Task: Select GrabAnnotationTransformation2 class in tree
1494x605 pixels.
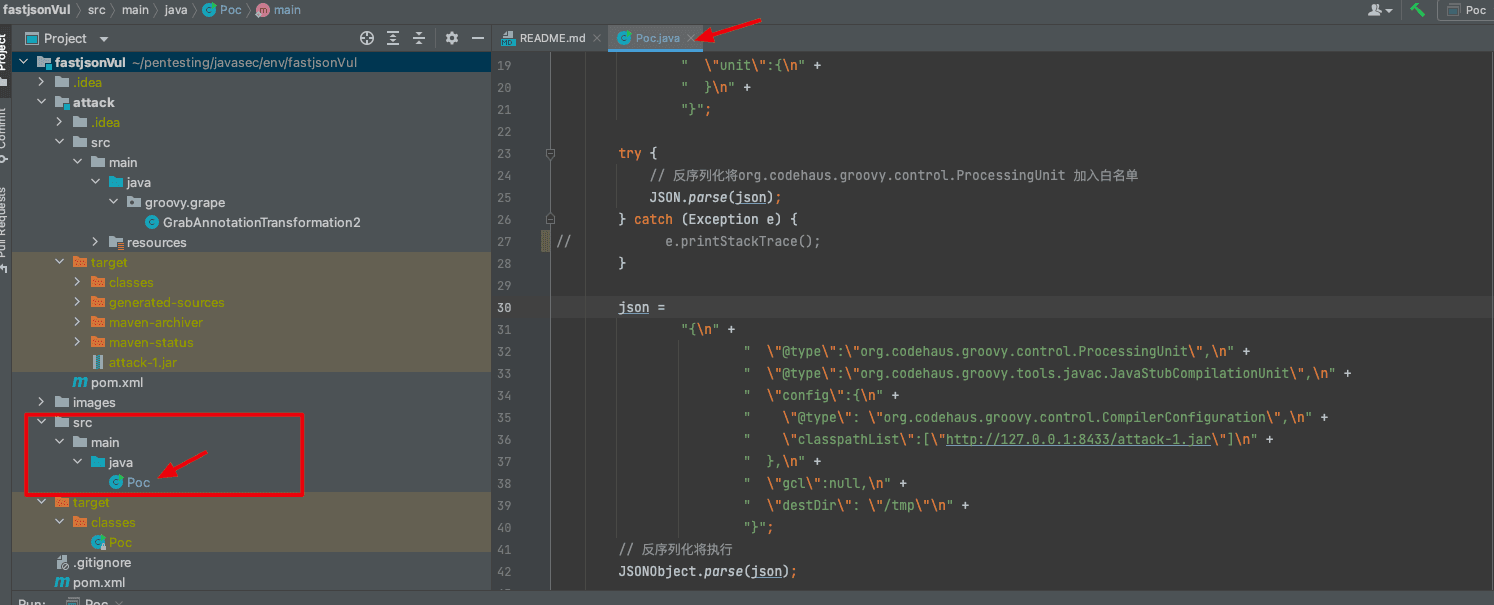Action: 261,222
